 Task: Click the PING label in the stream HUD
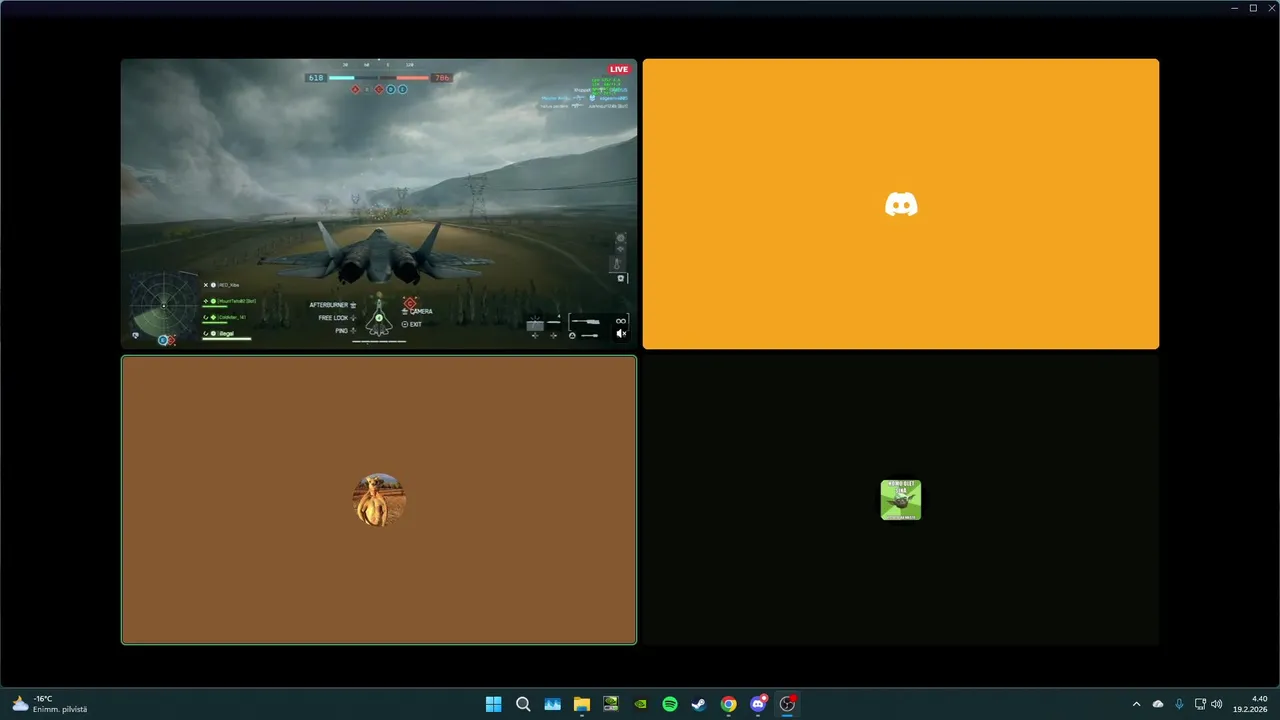point(341,330)
